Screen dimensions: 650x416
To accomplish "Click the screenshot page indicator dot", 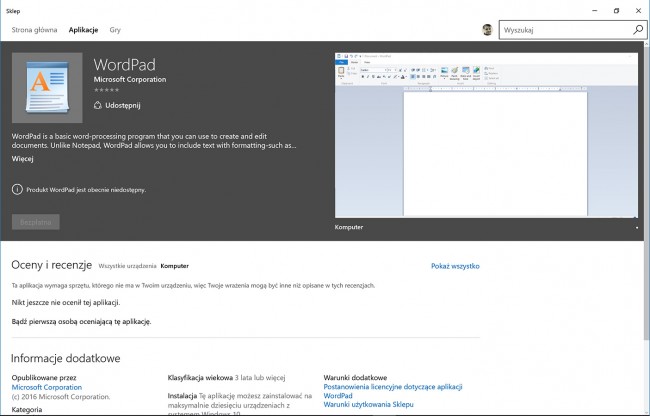I will pos(637,227).
